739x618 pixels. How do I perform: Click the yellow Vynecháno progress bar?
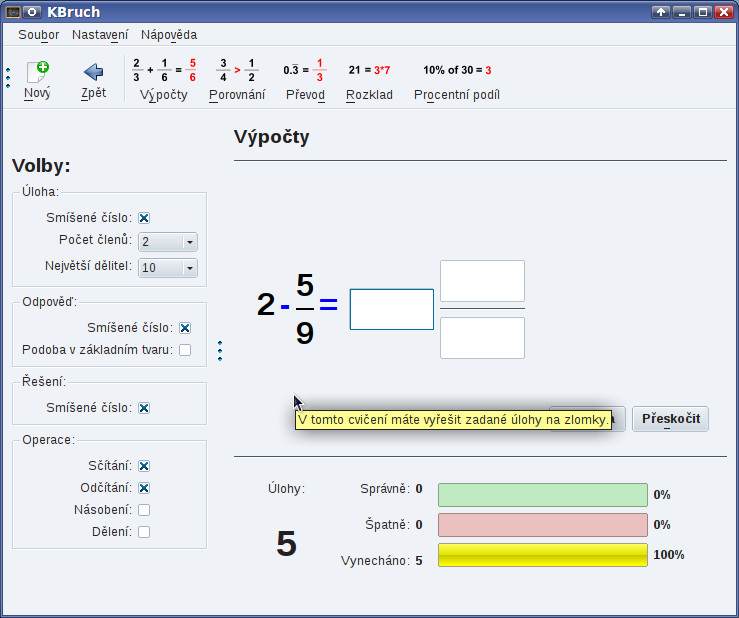point(542,555)
